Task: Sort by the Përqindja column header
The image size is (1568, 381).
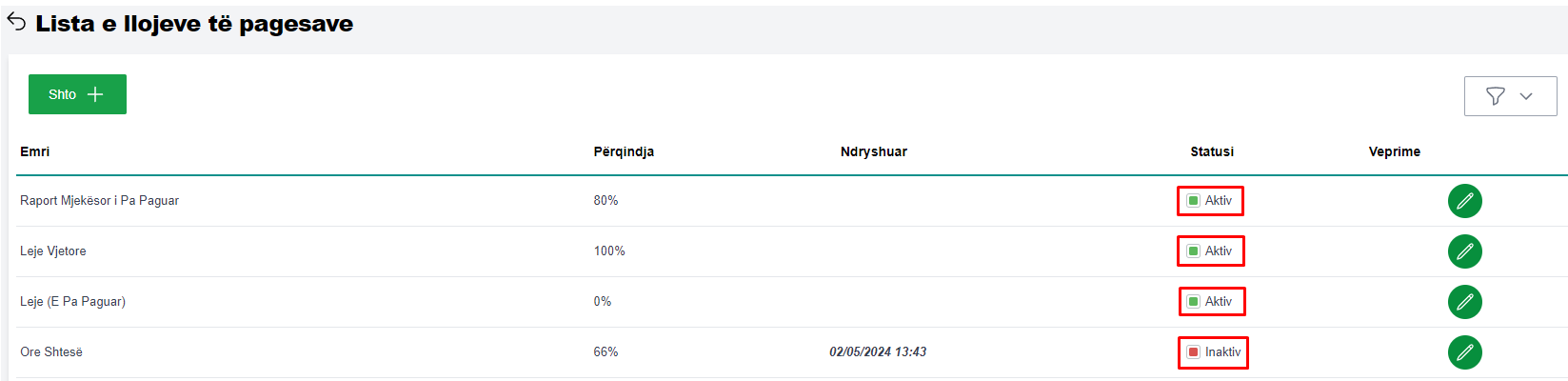Action: click(x=624, y=151)
